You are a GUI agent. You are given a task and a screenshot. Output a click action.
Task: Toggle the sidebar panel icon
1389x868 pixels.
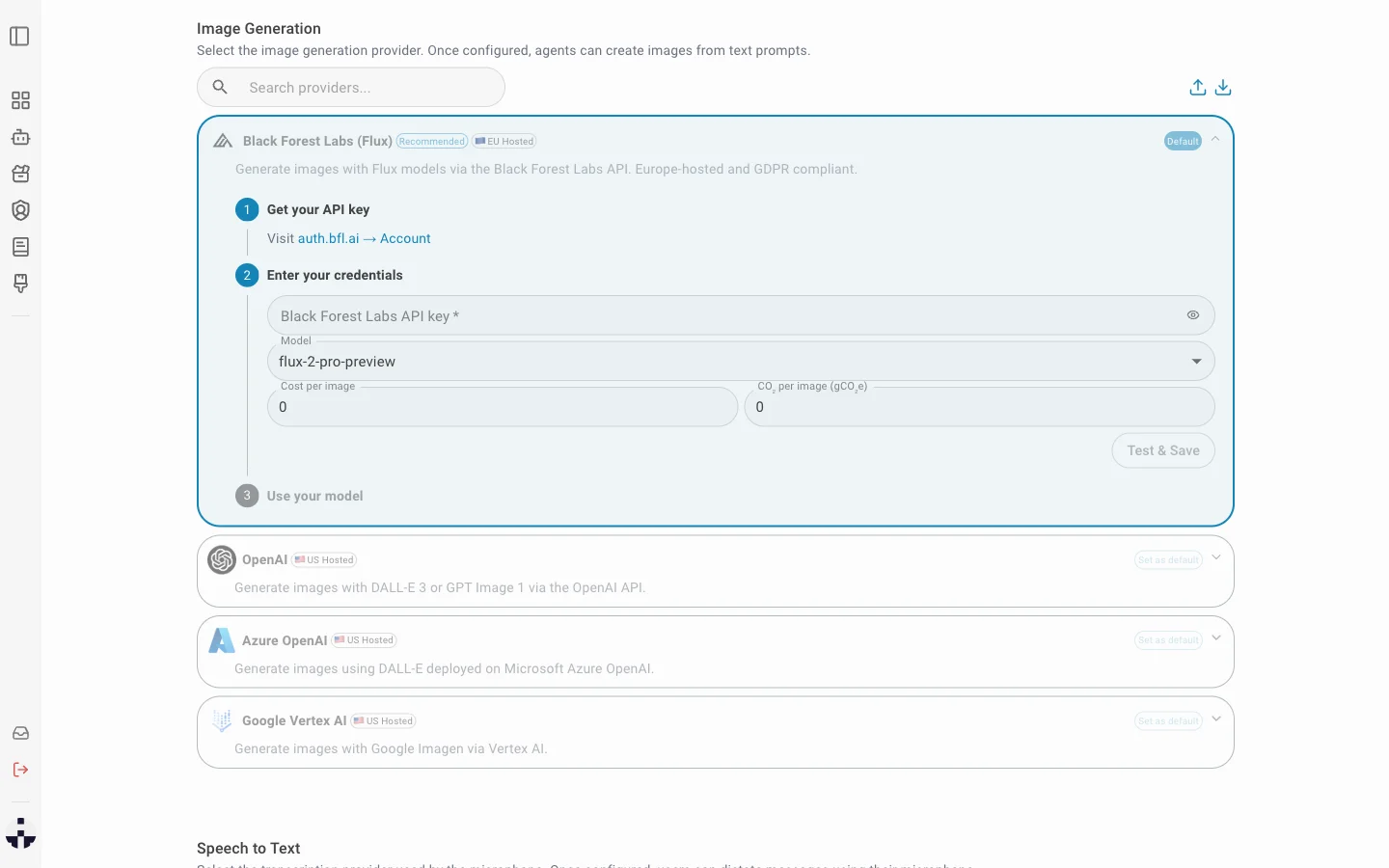pyautogui.click(x=20, y=37)
